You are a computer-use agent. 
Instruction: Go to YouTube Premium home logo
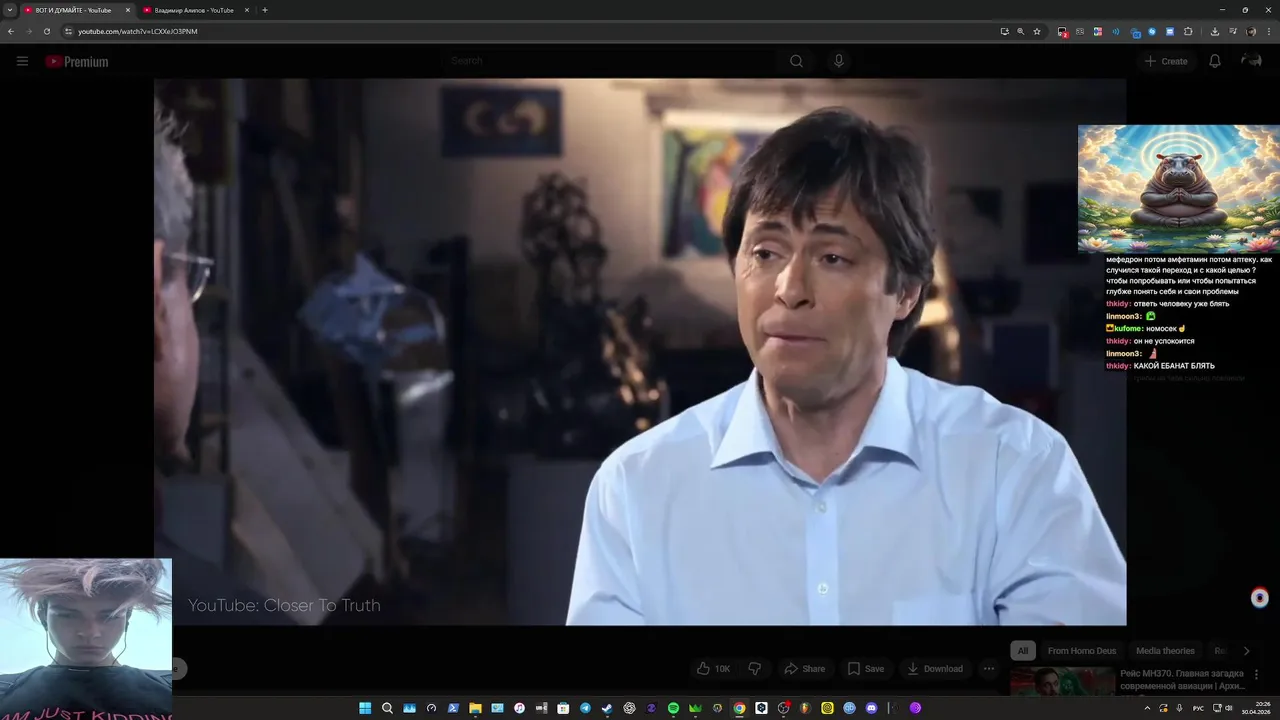76,61
